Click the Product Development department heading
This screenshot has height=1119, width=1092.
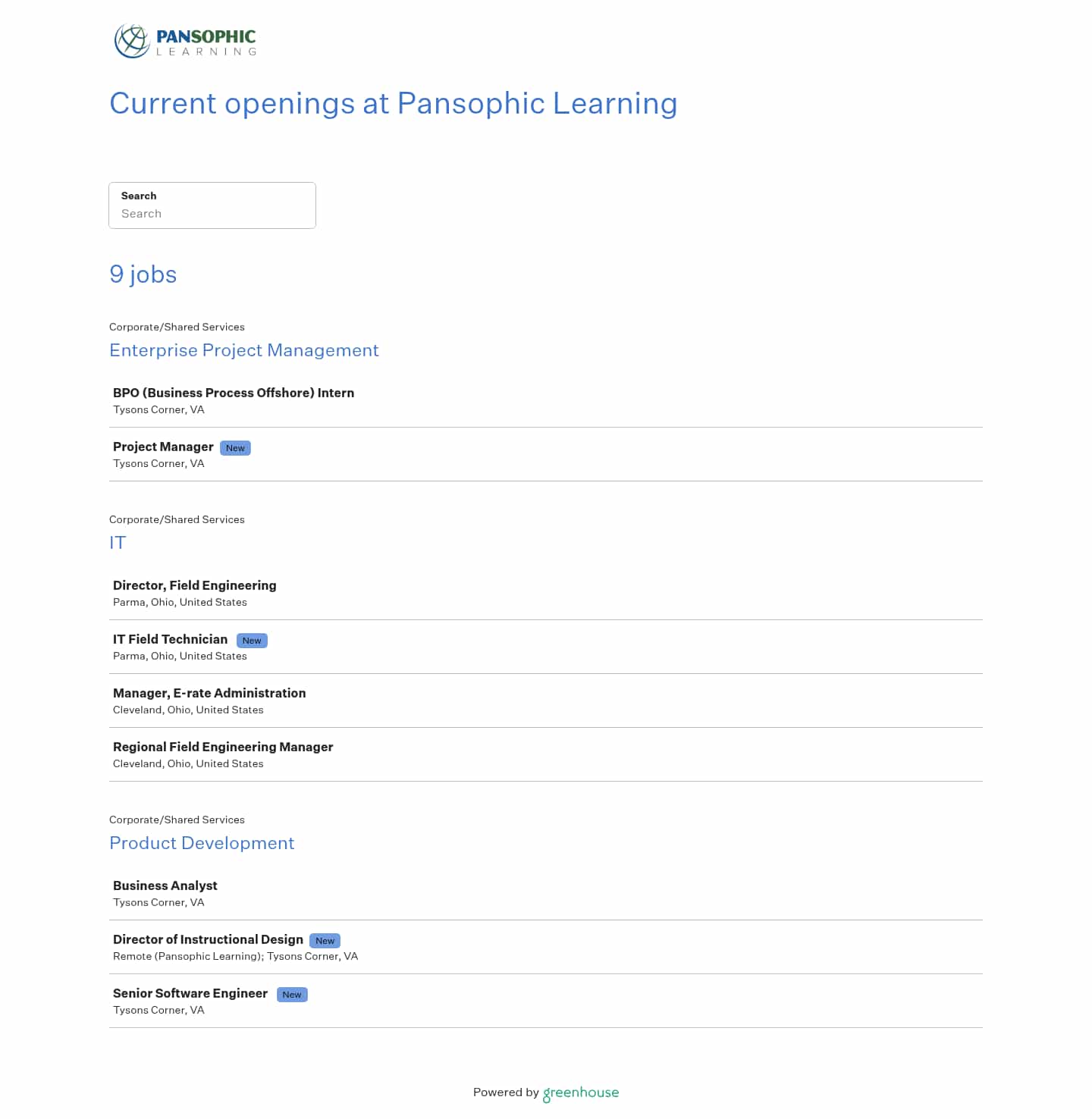point(202,843)
